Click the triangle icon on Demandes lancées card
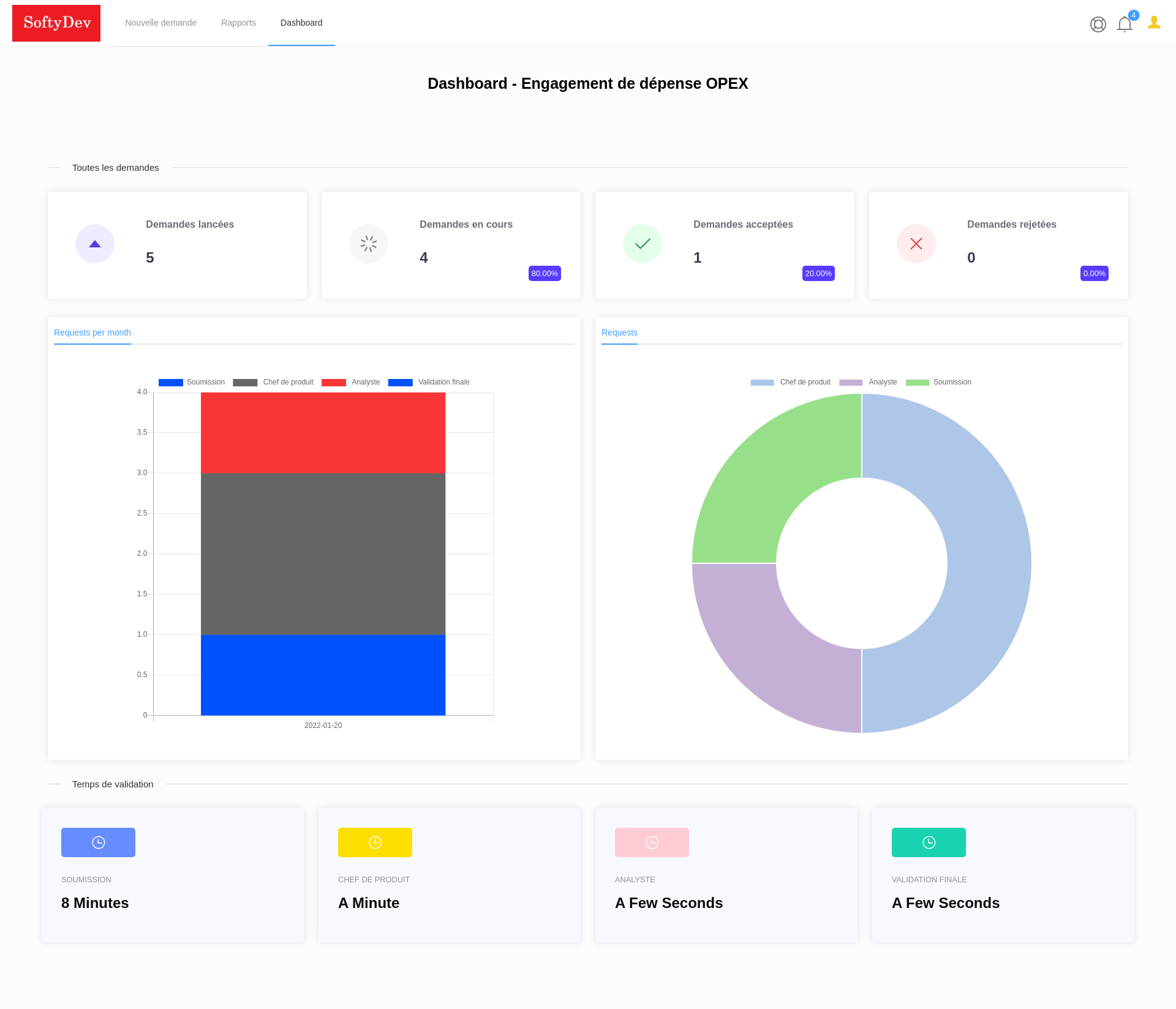Image resolution: width=1176 pixels, height=1009 pixels. 95,243
